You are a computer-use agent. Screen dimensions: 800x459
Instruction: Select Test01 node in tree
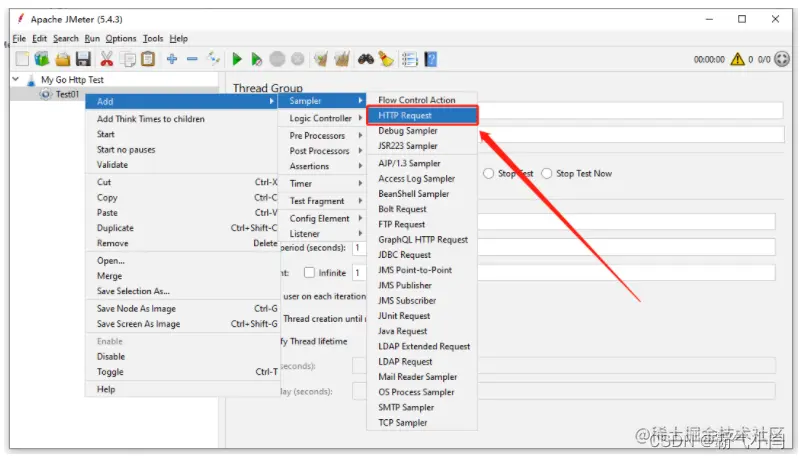coord(67,94)
